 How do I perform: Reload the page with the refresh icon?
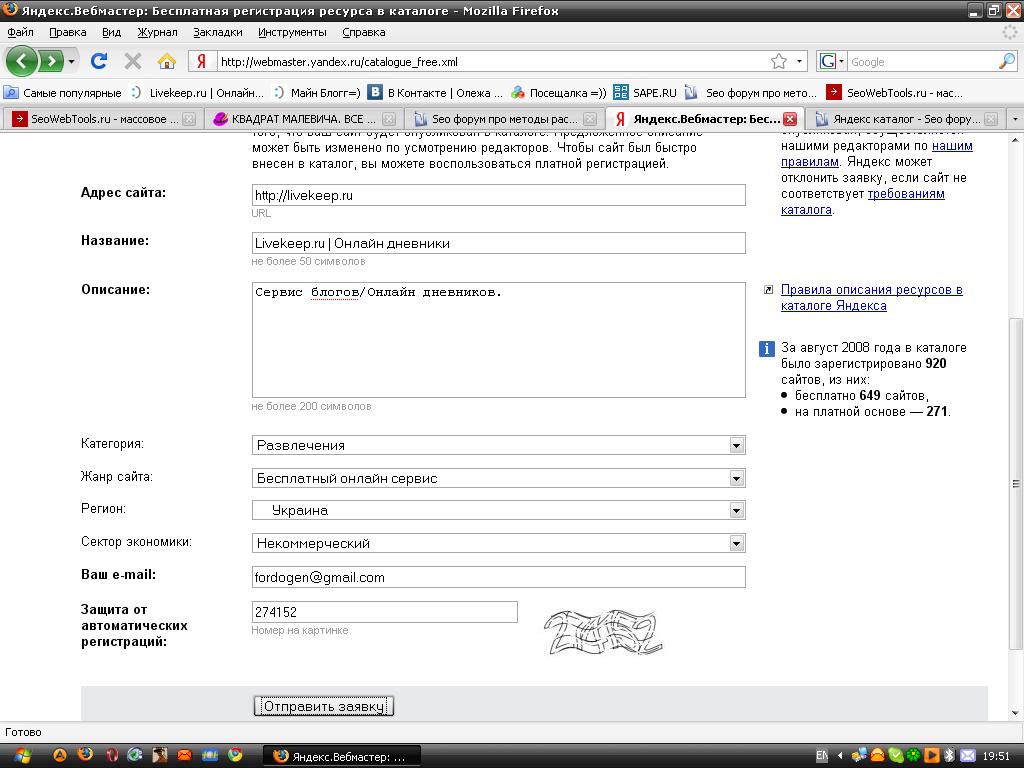point(99,61)
